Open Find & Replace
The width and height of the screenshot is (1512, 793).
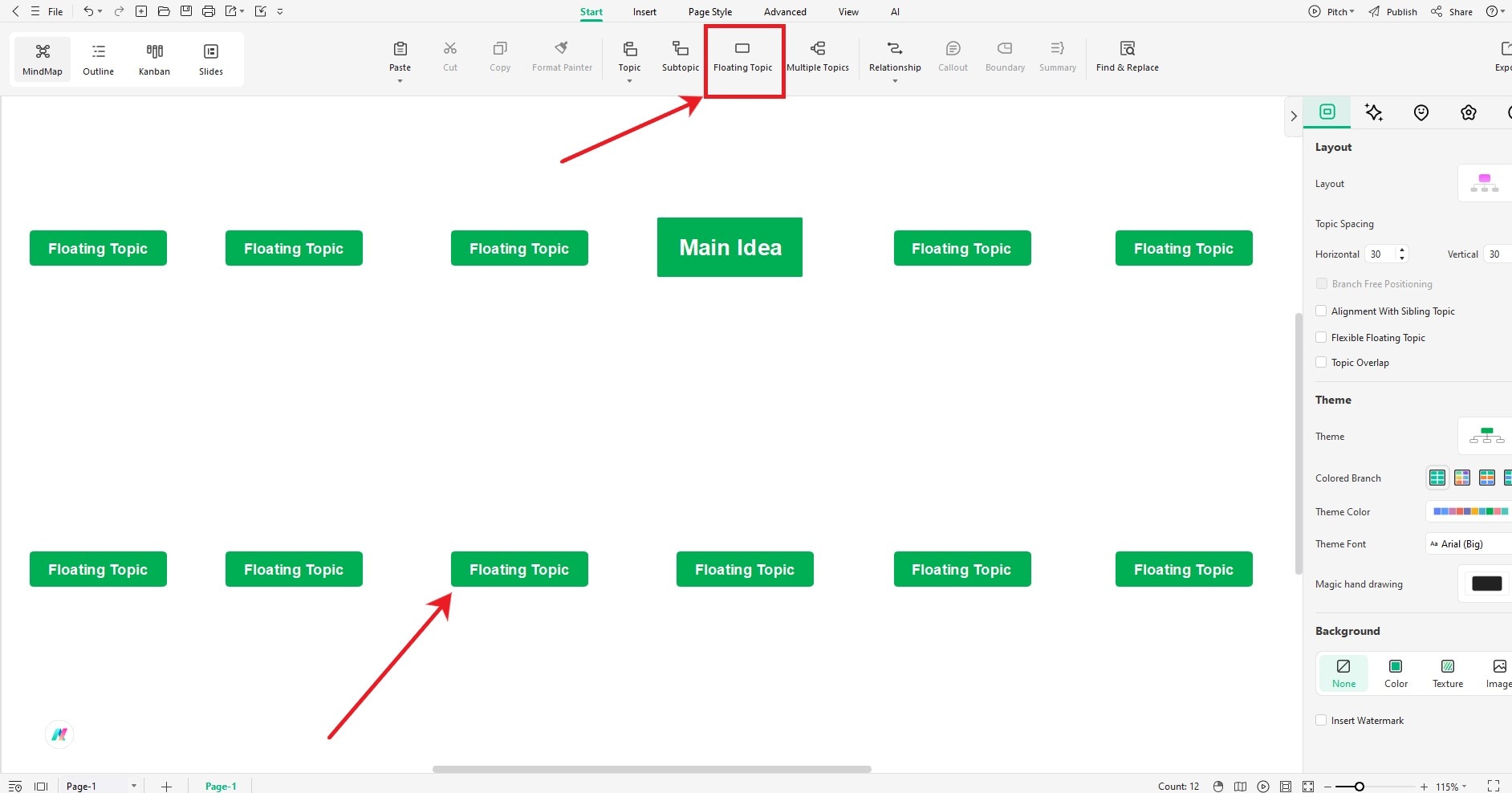(x=1128, y=57)
